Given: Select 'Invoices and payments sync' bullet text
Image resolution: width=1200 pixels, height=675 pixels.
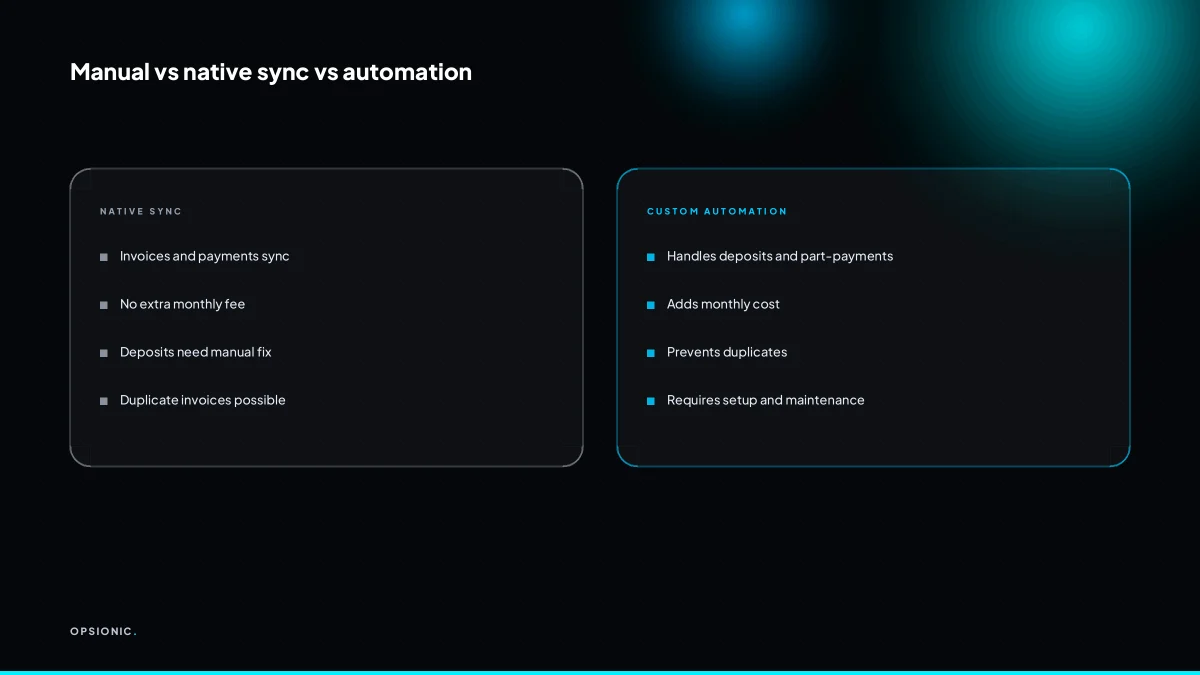Looking at the screenshot, I should [205, 256].
